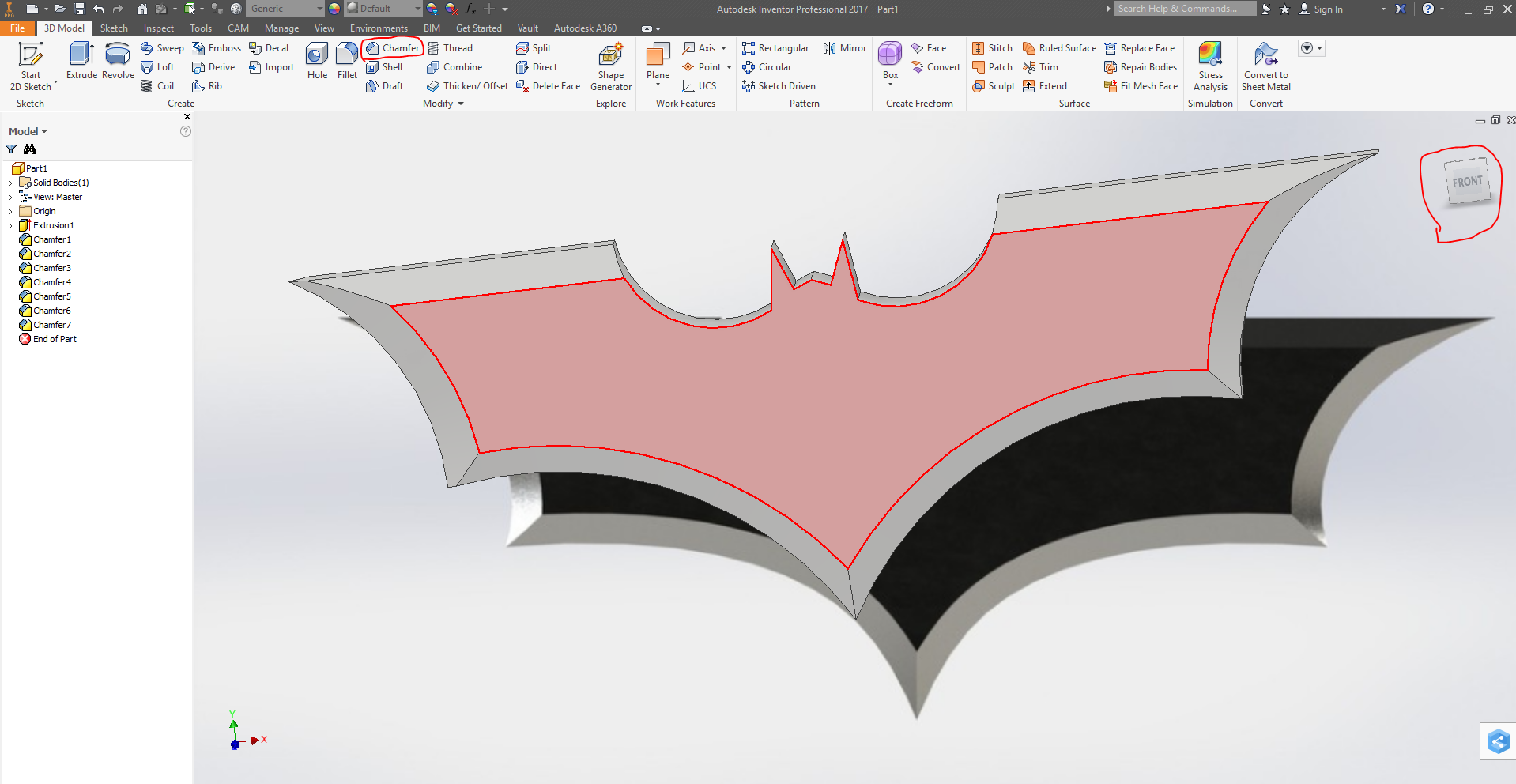
Task: Switch to the Manage tab
Action: 281,28
